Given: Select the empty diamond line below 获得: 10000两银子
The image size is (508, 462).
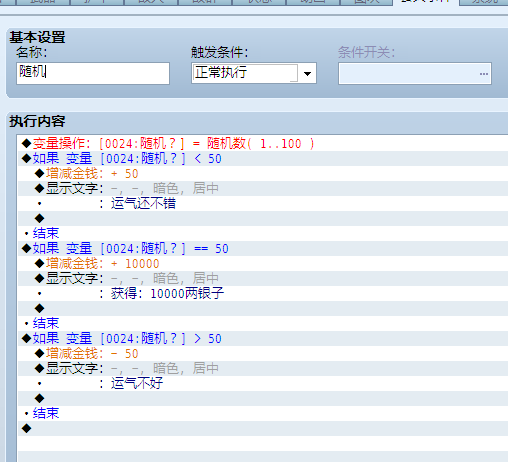Looking at the screenshot, I should pyautogui.click(x=263, y=309).
